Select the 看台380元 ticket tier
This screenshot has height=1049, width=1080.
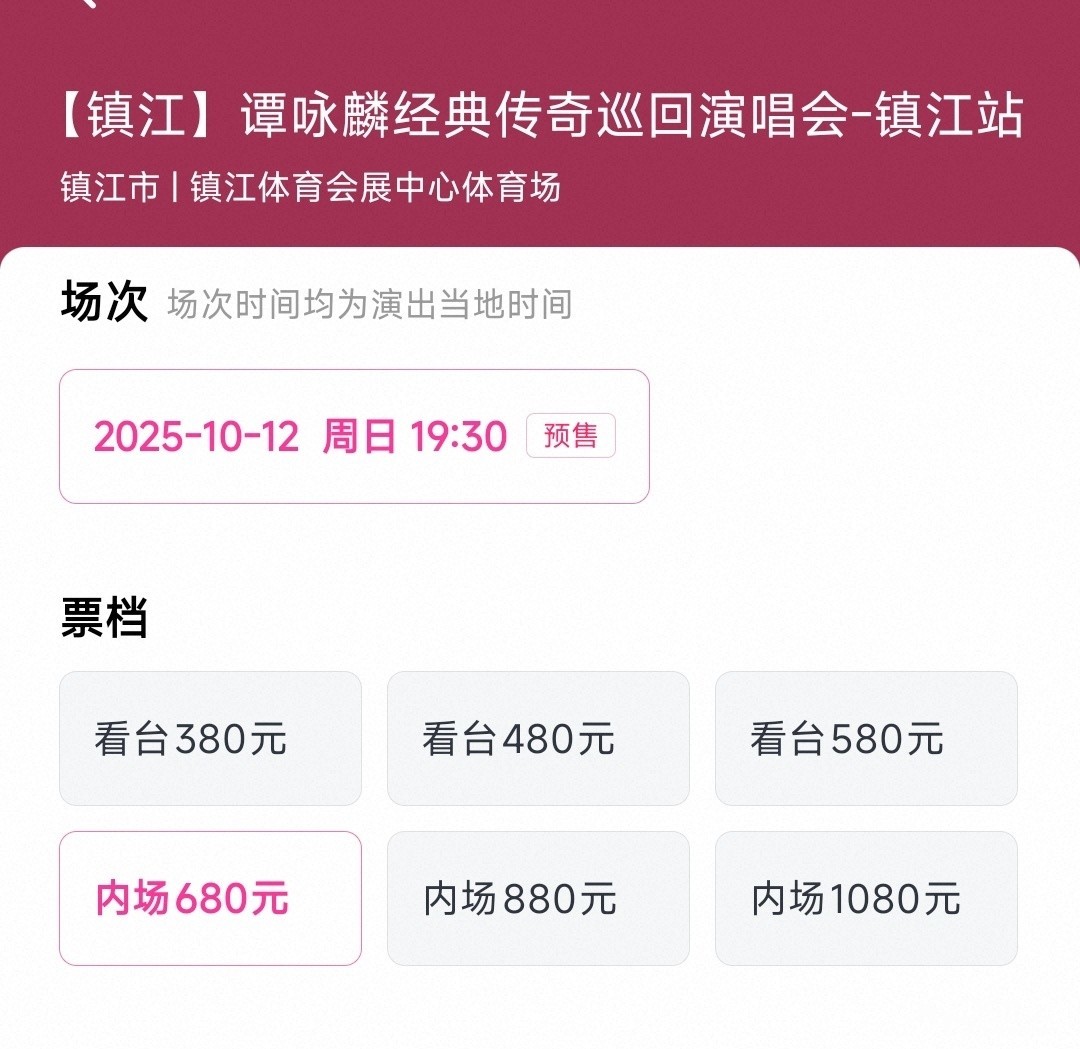click(x=210, y=739)
